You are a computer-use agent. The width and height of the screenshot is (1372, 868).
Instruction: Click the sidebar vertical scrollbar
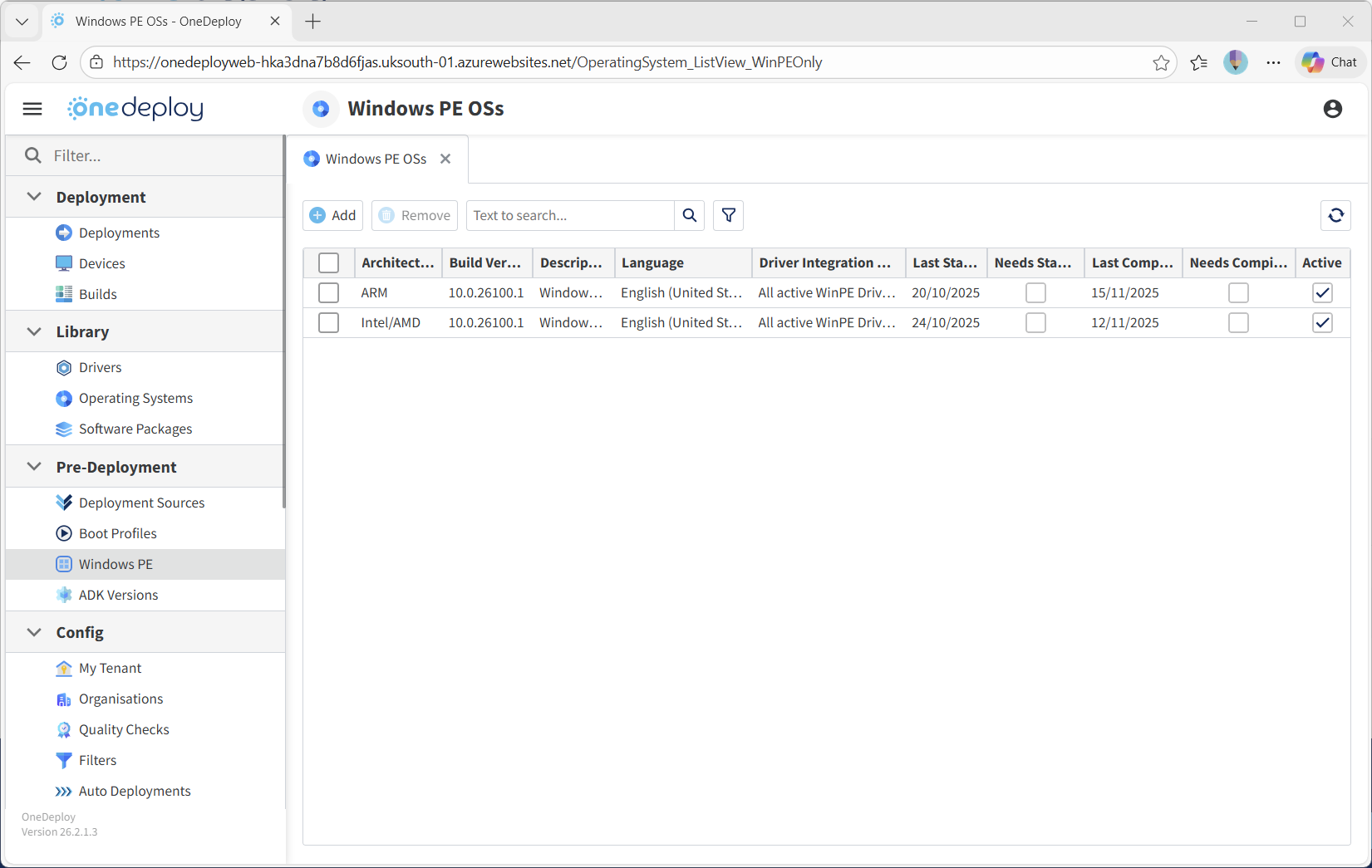pyautogui.click(x=284, y=332)
